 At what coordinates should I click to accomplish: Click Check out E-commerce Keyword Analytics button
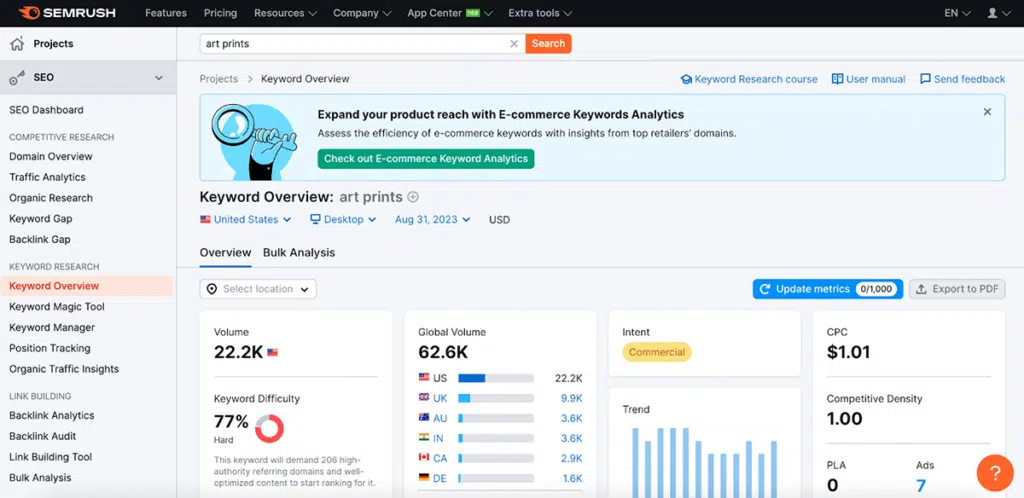426,159
